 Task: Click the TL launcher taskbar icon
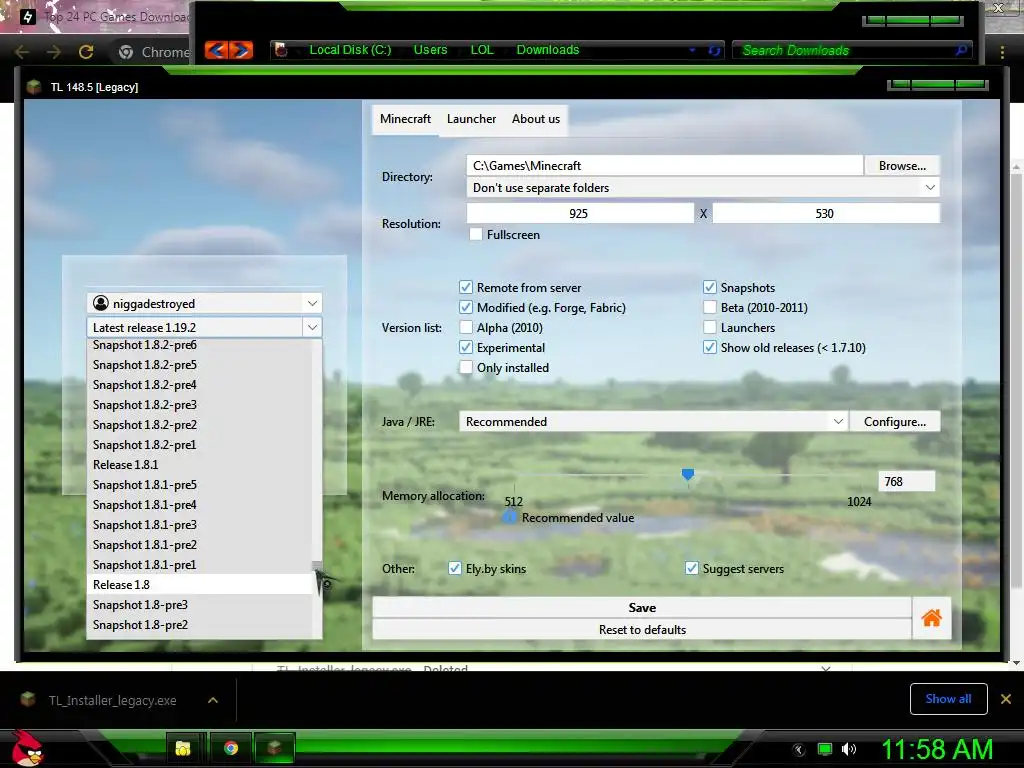pyautogui.click(x=274, y=748)
